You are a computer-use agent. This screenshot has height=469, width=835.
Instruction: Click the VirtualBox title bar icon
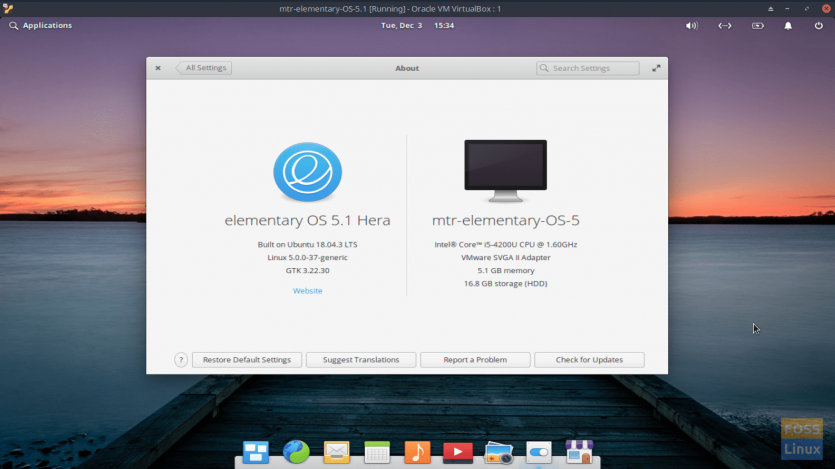8,9
